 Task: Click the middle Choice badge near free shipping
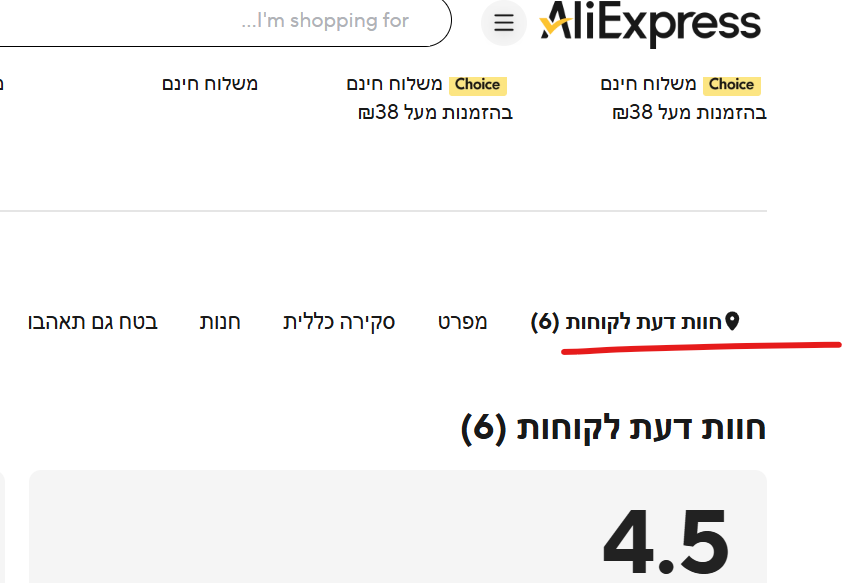click(477, 85)
